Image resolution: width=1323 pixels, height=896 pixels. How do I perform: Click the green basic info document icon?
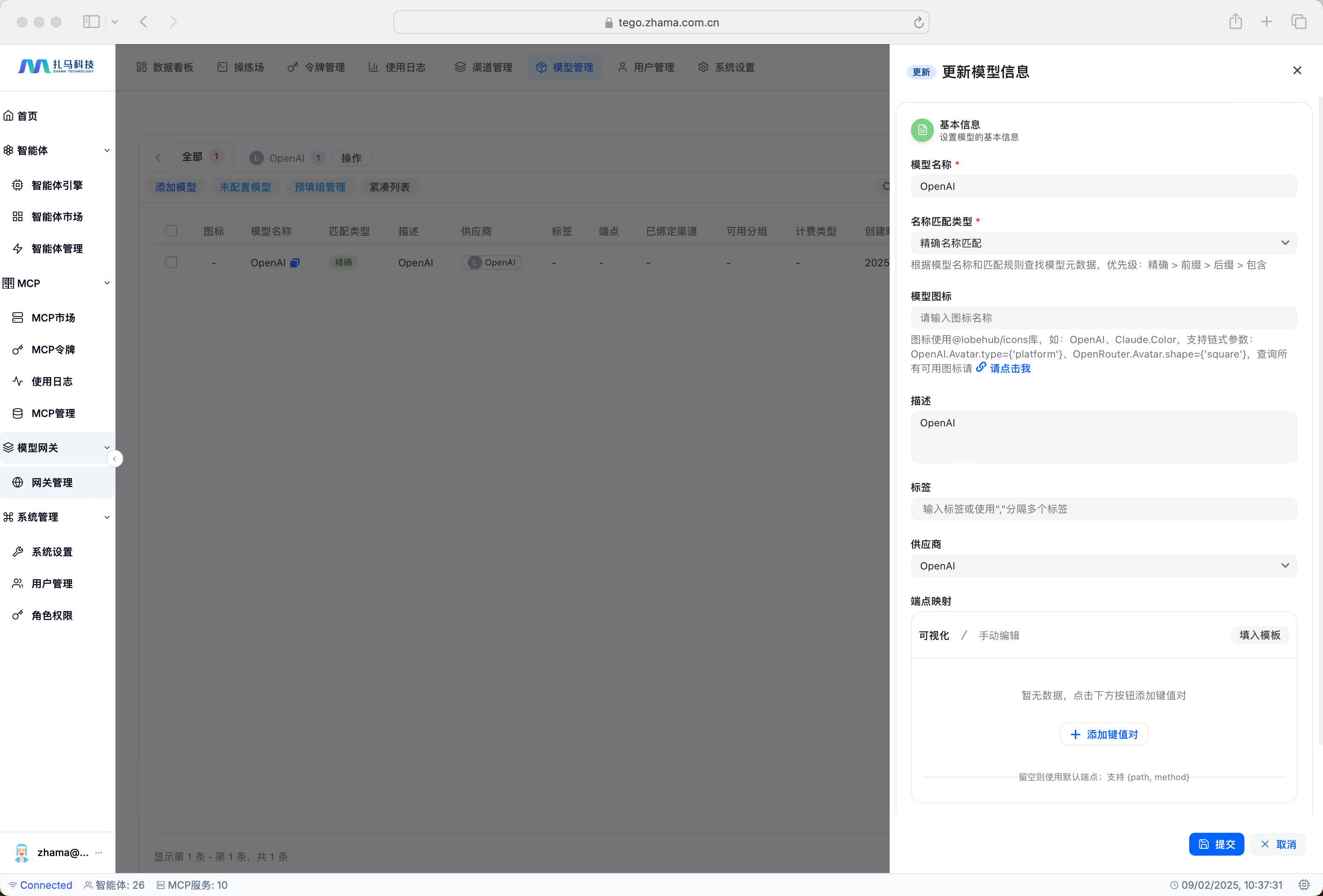(922, 130)
